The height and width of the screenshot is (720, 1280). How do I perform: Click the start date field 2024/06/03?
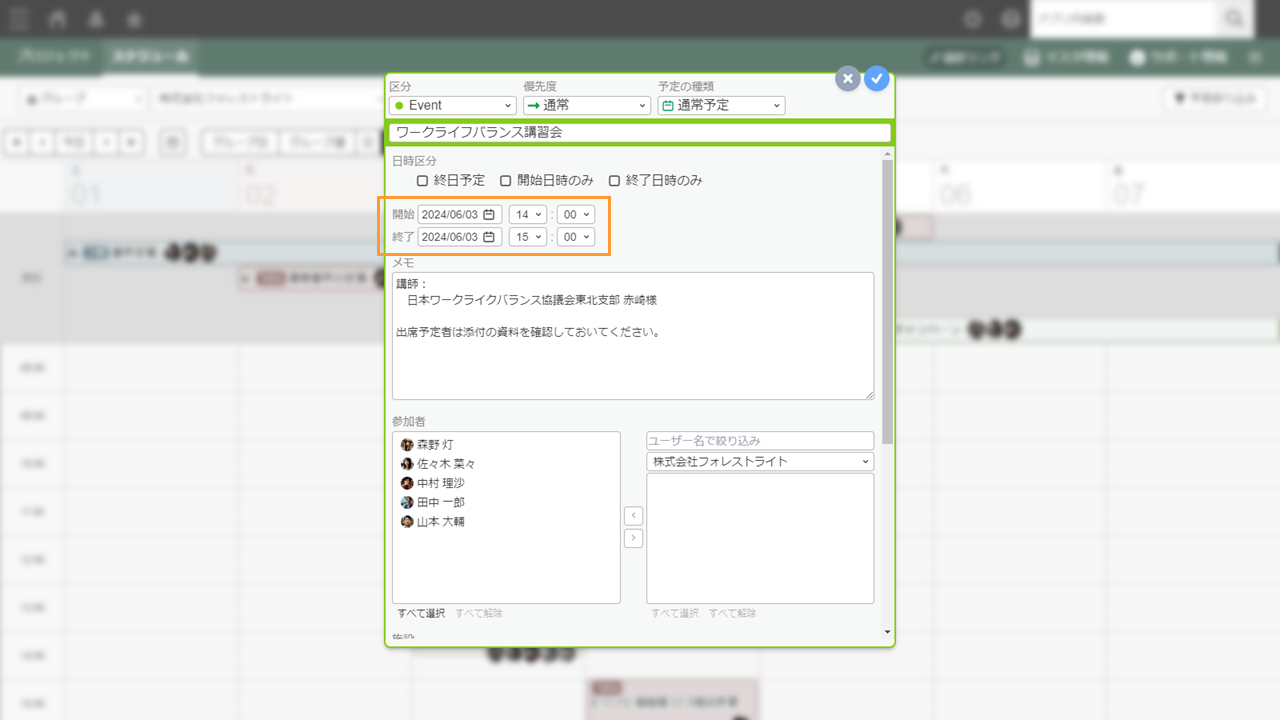(x=460, y=214)
